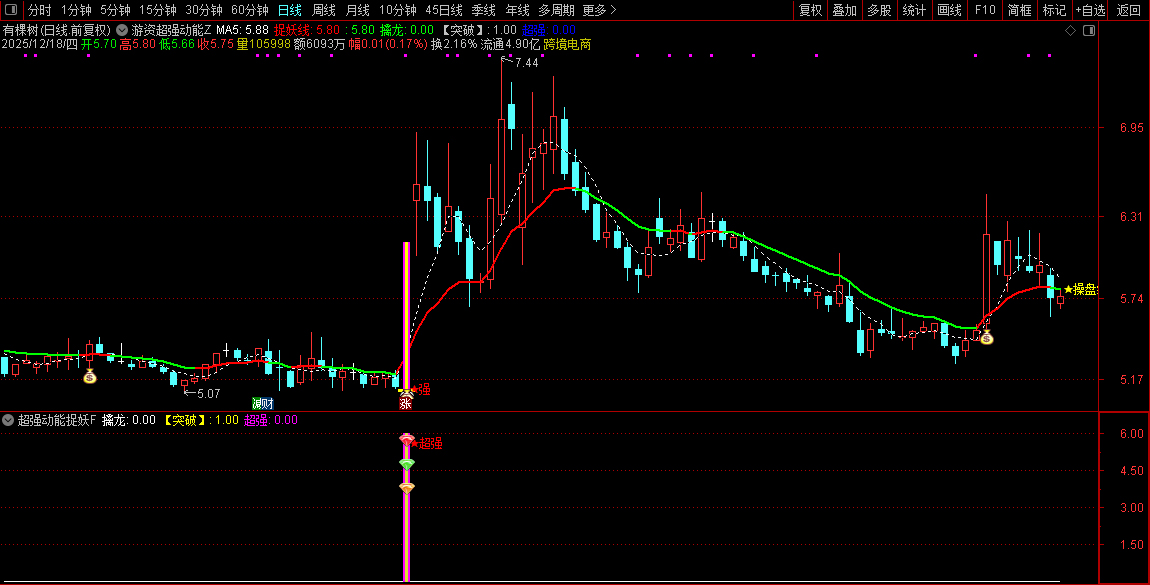This screenshot has height=585, width=1150.
Task: Click the red diamond 超强 icon in sub-chart
Action: click(407, 440)
